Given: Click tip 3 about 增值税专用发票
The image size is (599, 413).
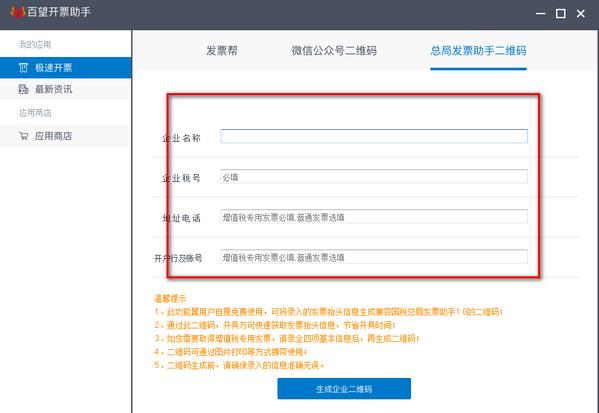Looking at the screenshot, I should tap(287, 338).
